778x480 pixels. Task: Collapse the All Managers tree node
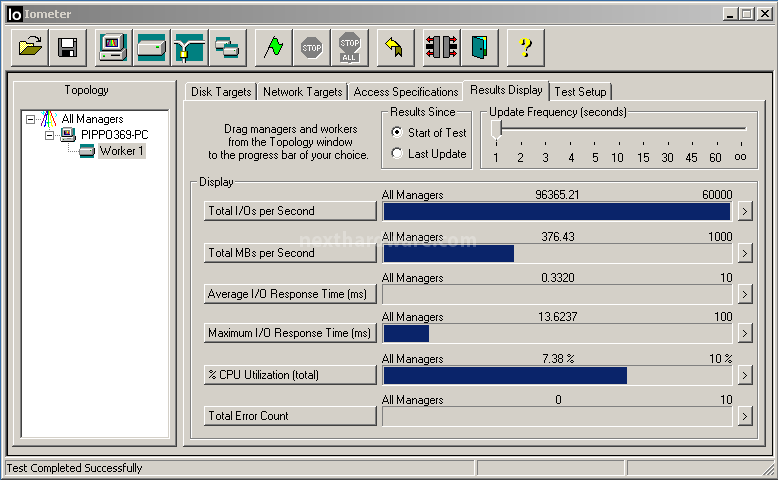point(31,119)
